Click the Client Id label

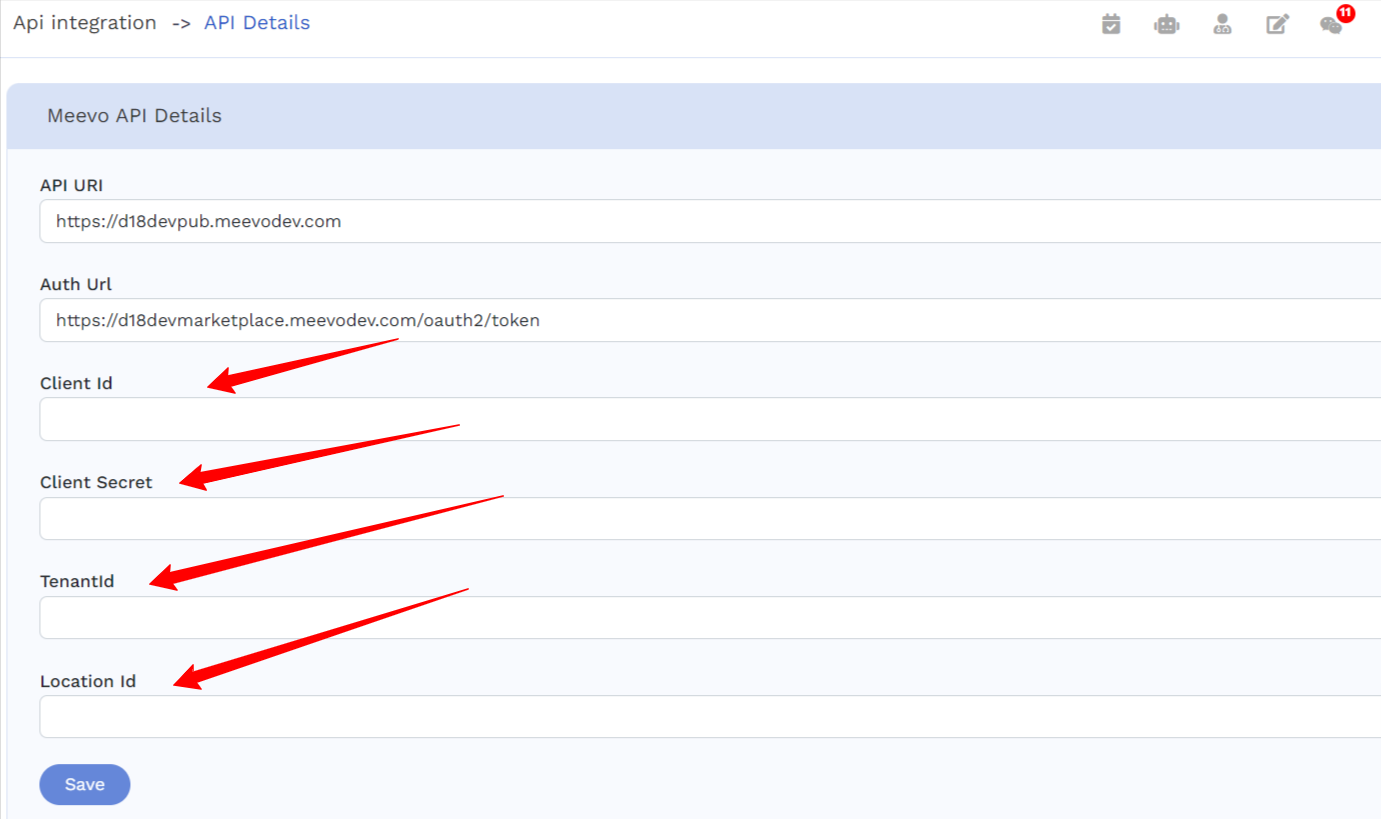(x=76, y=383)
